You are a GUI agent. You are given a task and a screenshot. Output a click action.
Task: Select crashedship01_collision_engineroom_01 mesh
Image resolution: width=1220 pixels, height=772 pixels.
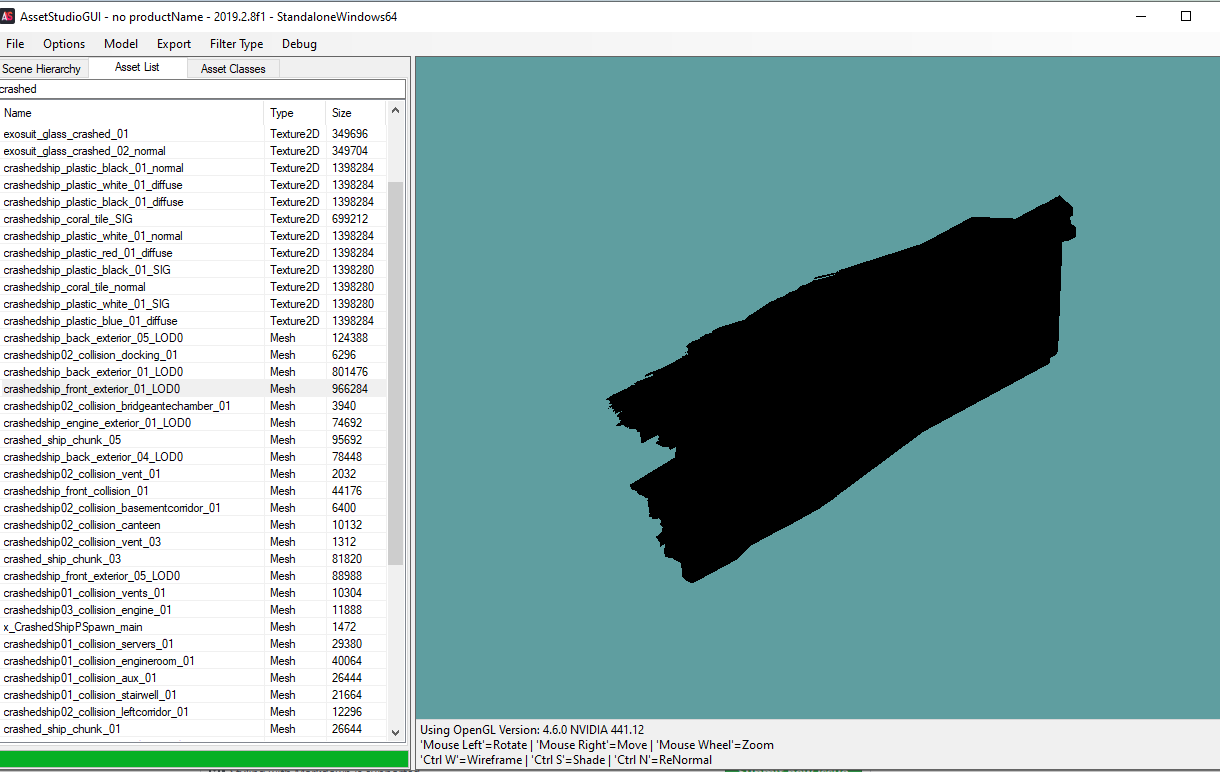[193, 661]
